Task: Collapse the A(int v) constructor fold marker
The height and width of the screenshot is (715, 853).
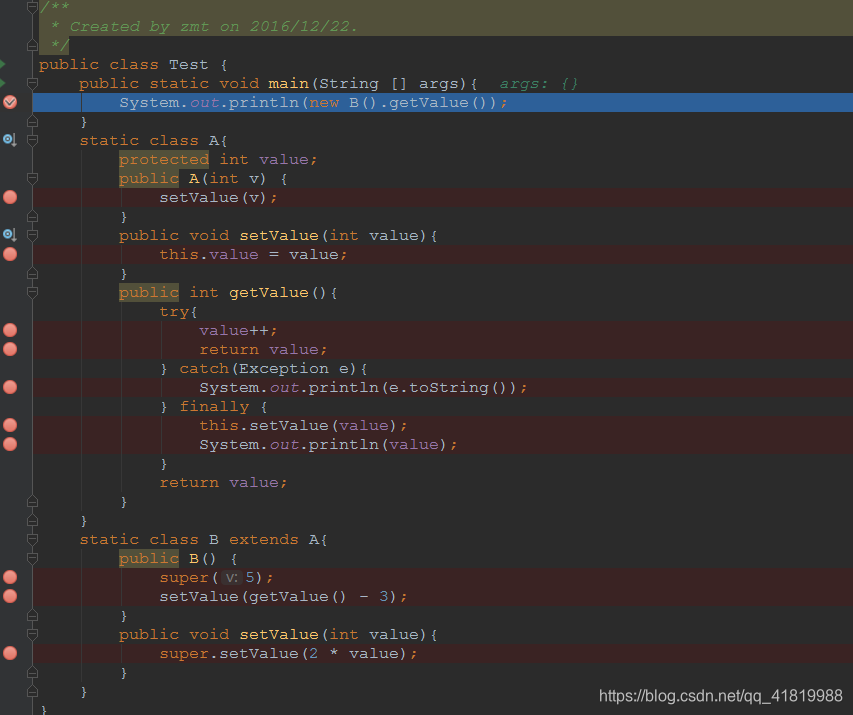Action: (x=32, y=178)
